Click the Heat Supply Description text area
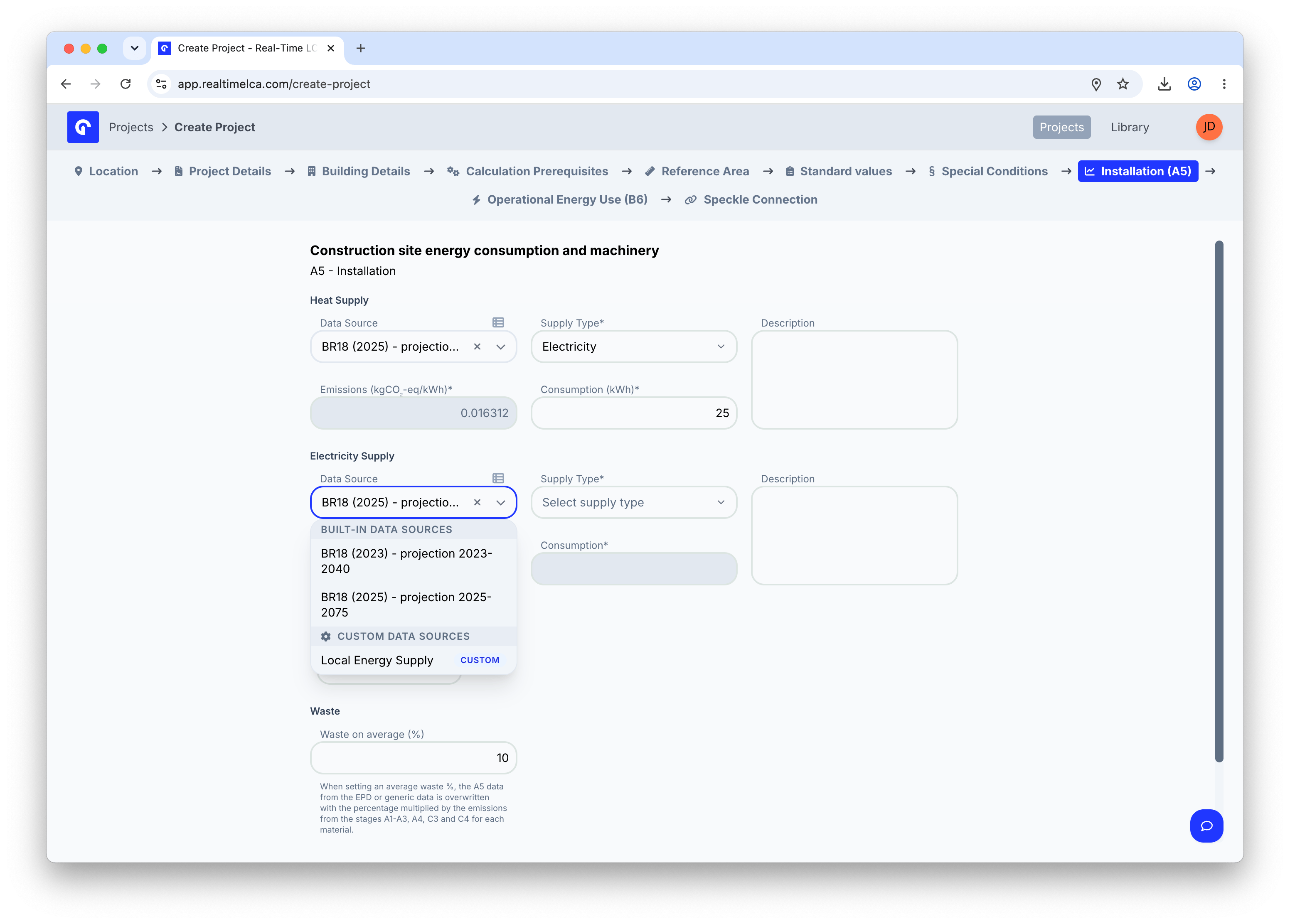This screenshot has height=924, width=1290. coord(854,380)
